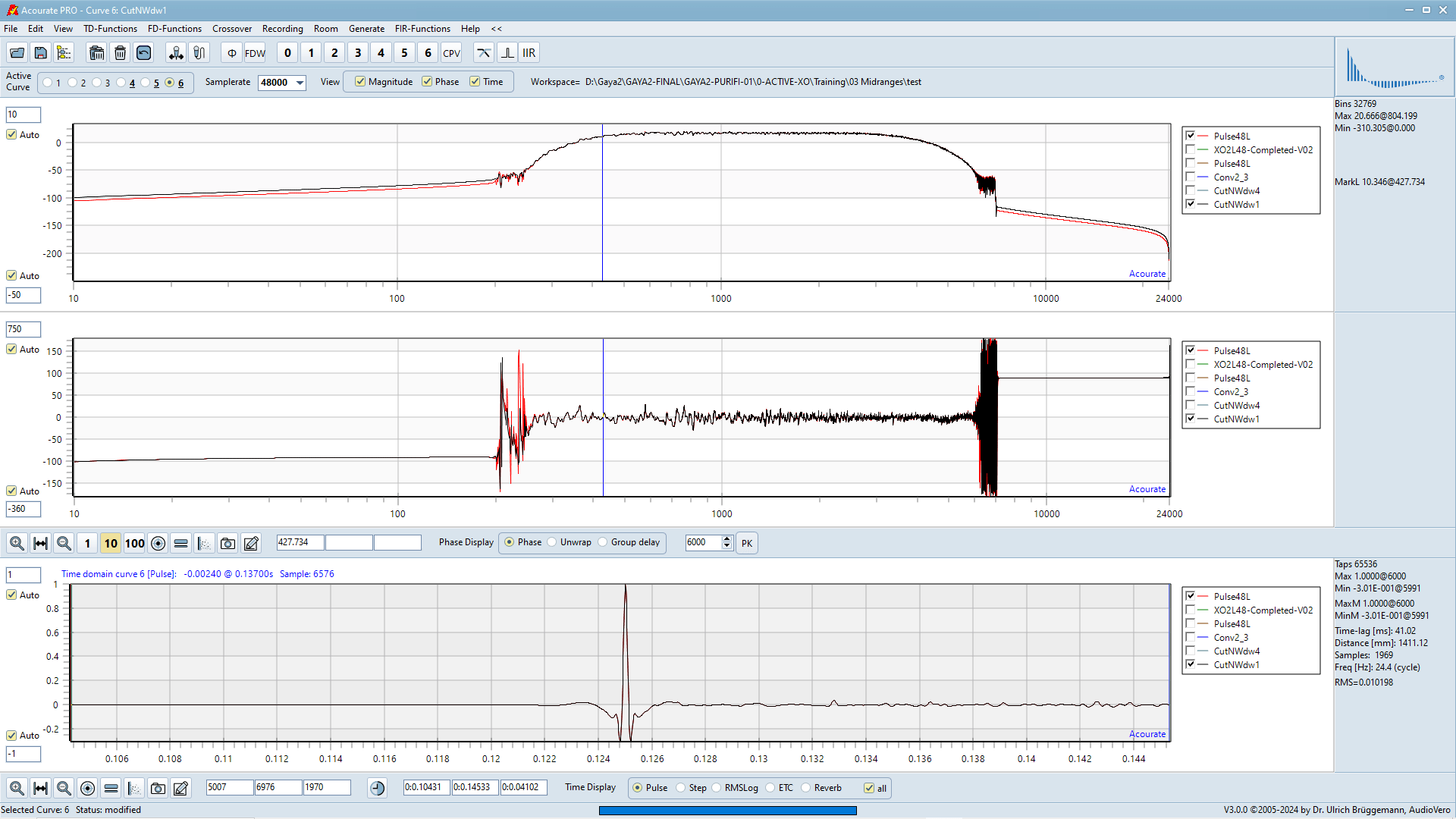Click the microphone recording icon

[199, 53]
